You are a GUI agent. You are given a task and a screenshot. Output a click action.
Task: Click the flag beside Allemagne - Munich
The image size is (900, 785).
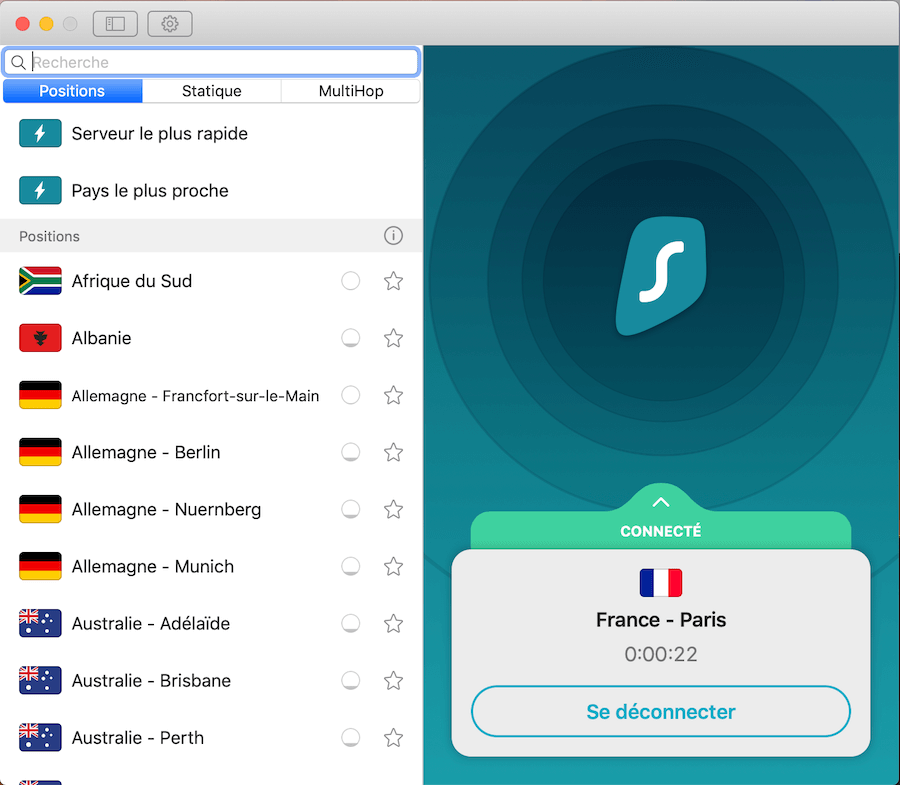point(40,566)
